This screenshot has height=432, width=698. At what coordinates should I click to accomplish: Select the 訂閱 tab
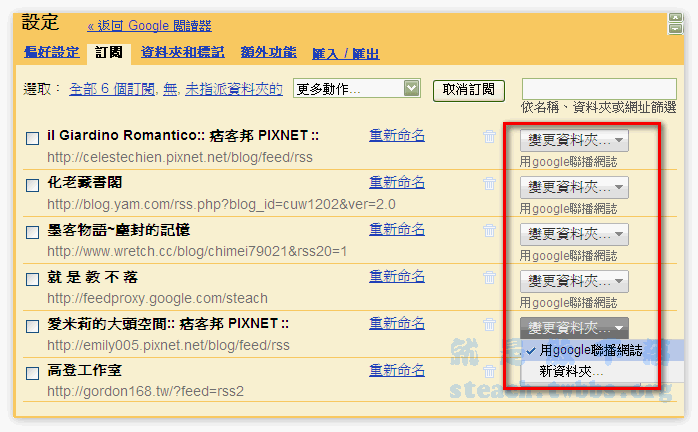[109, 53]
